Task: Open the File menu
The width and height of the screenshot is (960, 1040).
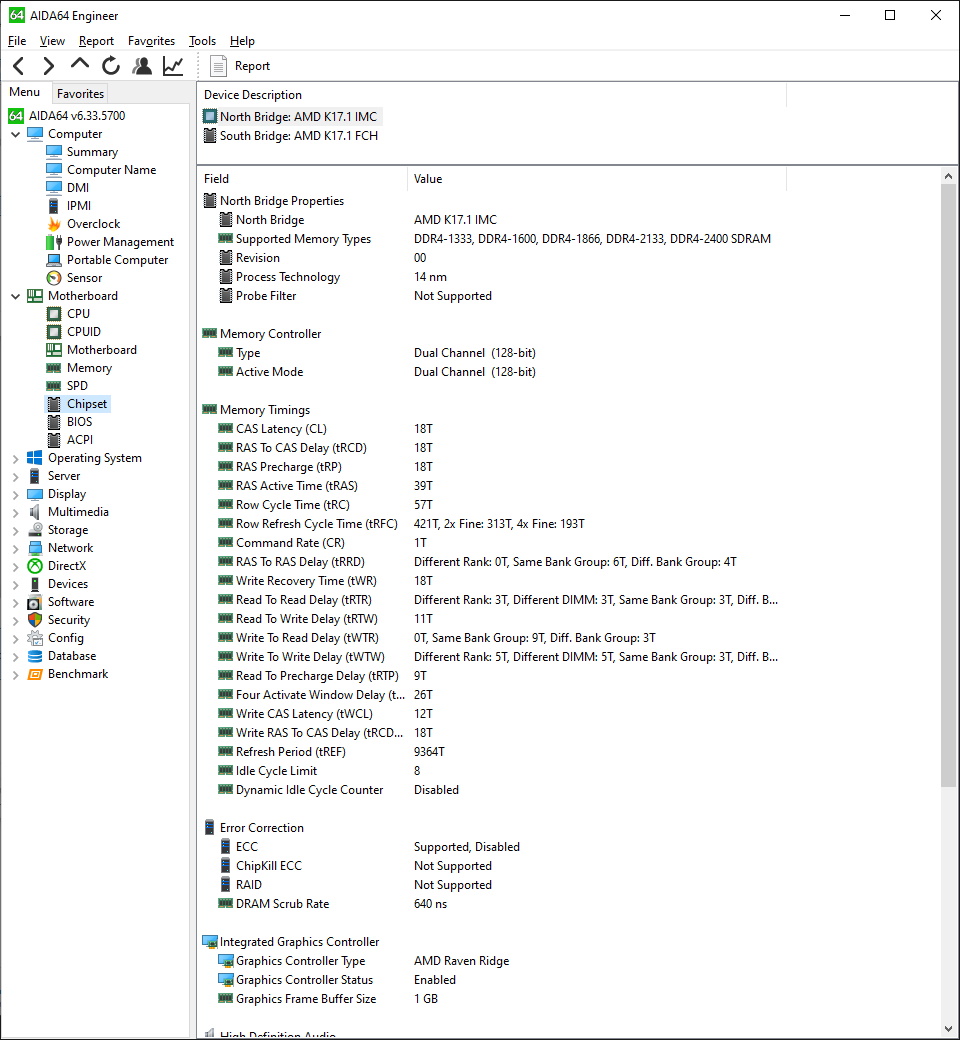Action: (17, 41)
